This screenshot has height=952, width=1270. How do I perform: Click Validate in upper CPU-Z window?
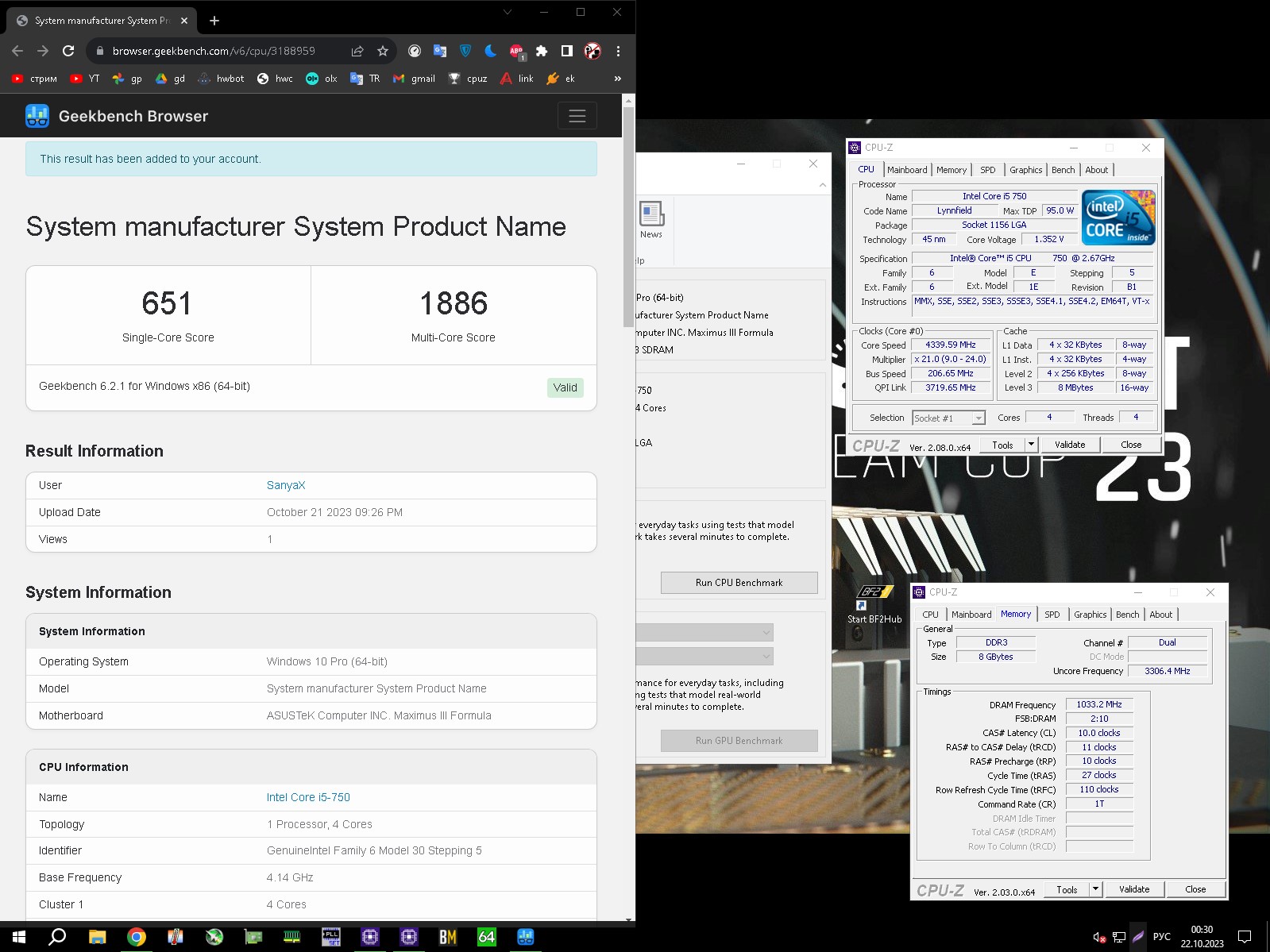[x=1070, y=445]
